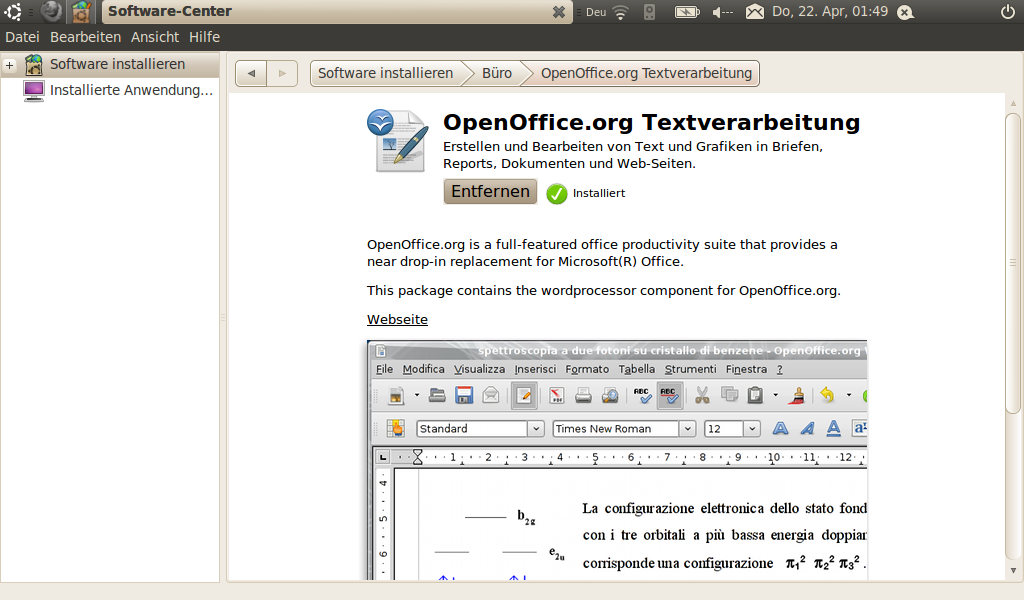Open the Hilfe menu
The image size is (1024, 600).
click(204, 37)
